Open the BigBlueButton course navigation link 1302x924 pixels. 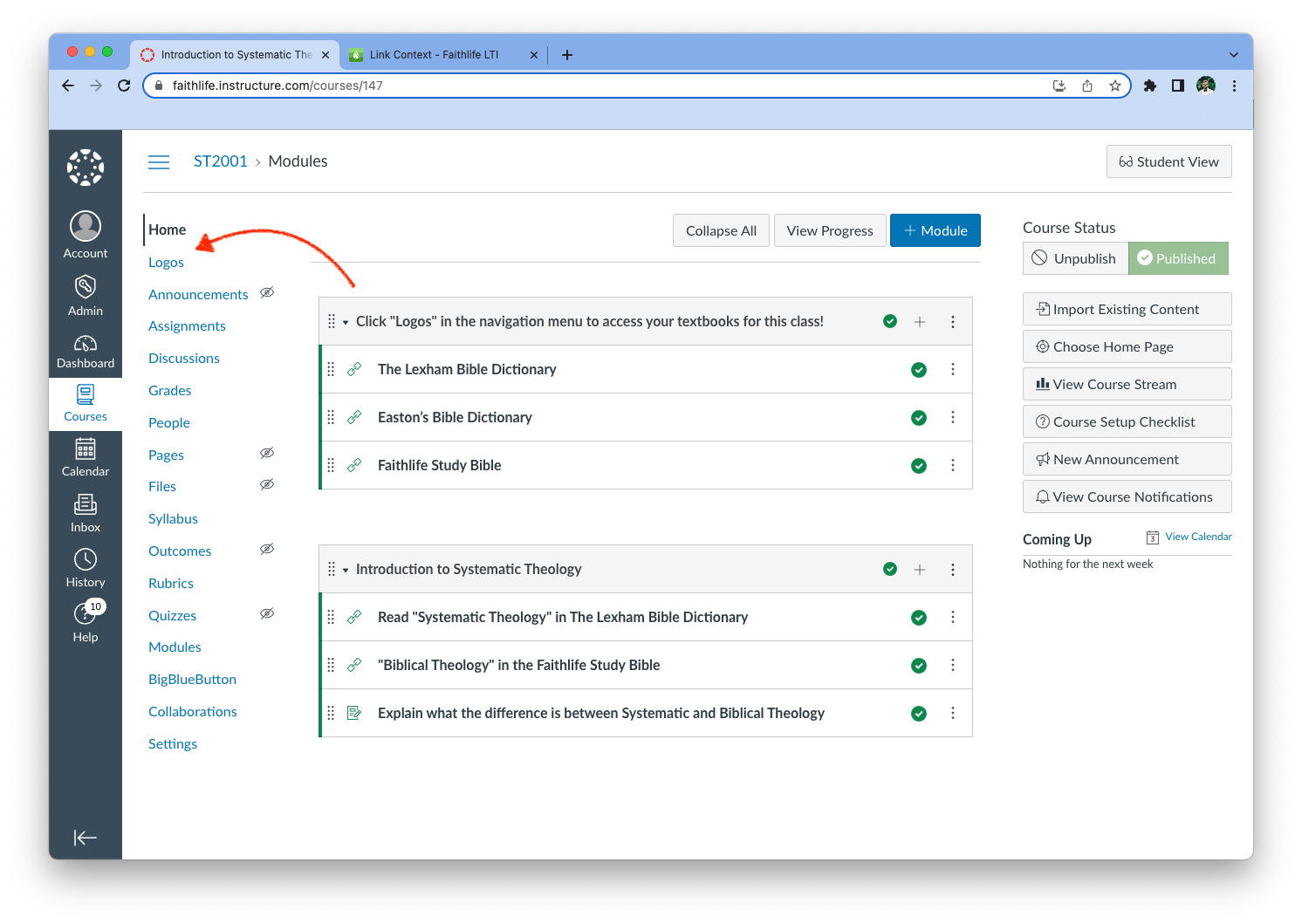[x=192, y=680]
